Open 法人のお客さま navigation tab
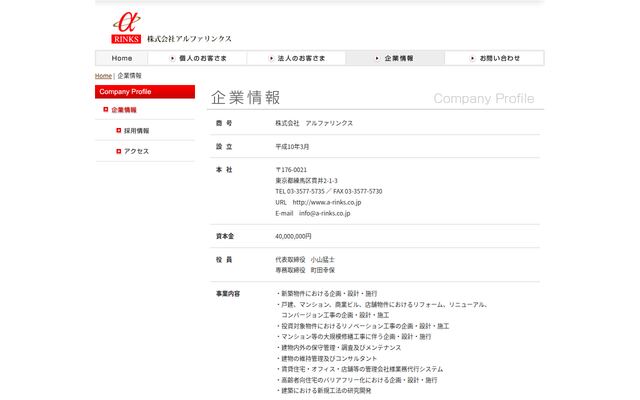Image resolution: width=640 pixels, height=400 pixels. pos(296,58)
